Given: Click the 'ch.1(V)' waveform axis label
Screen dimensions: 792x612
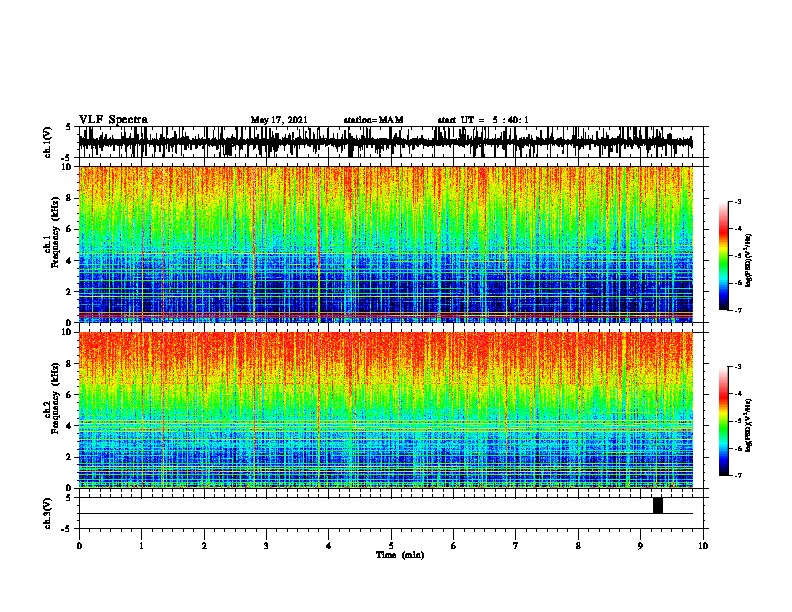Looking at the screenshot, I should pos(48,142).
